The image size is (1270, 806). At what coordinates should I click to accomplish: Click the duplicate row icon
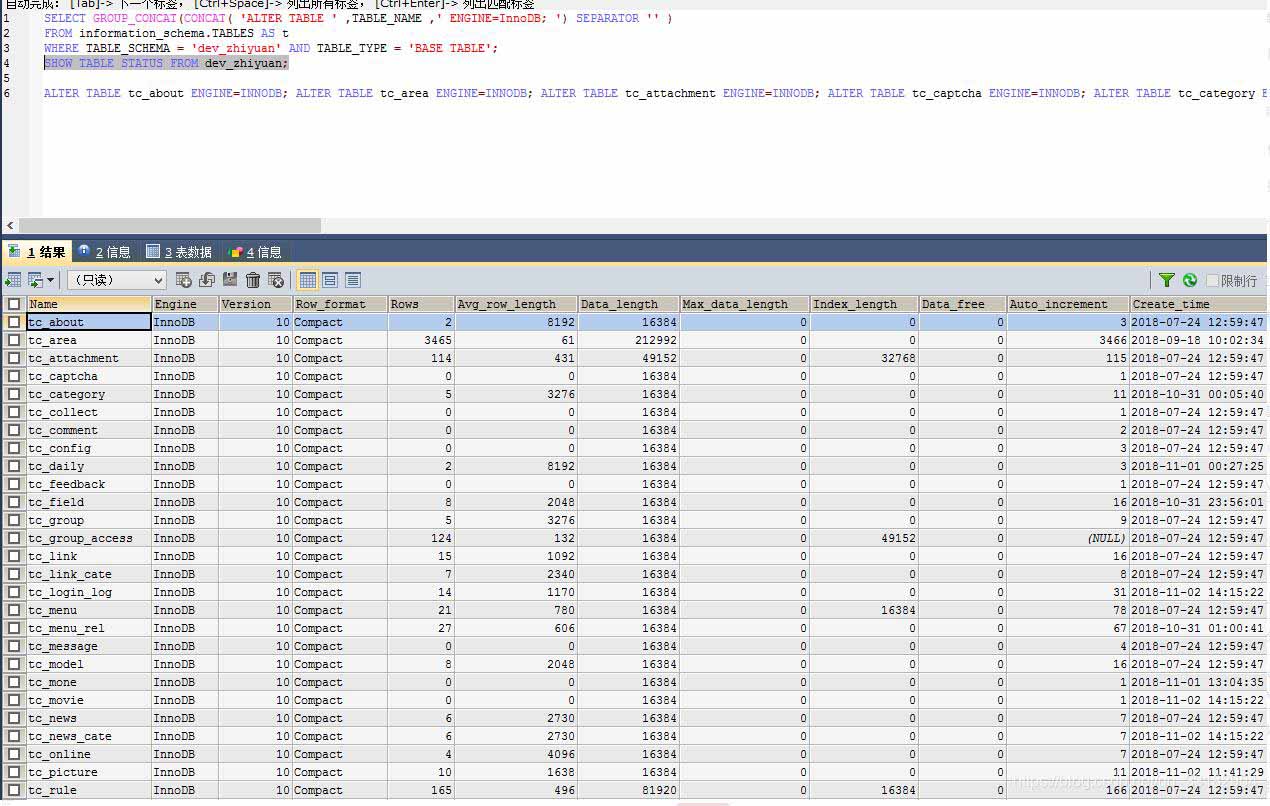coord(207,280)
